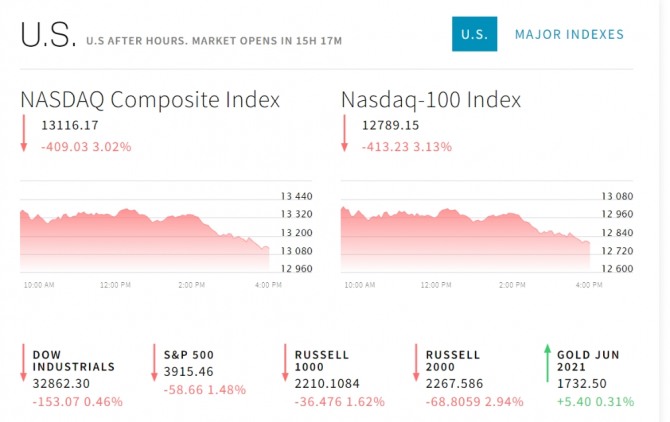Open the NASDAQ Composite Index heading
The height and width of the screenshot is (422, 670).
[x=150, y=100]
